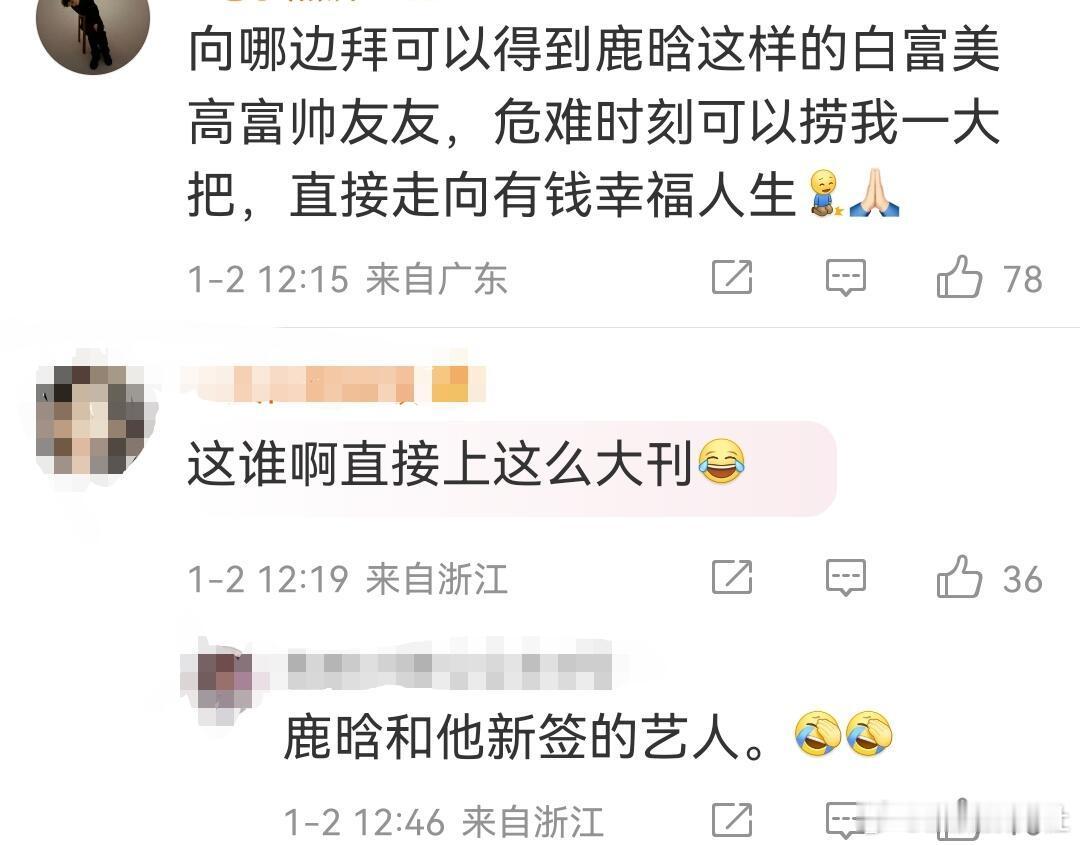1080x845 pixels.
Task: Tap the timestamp 1-2 12:46 来自浙江
Action: (444, 822)
